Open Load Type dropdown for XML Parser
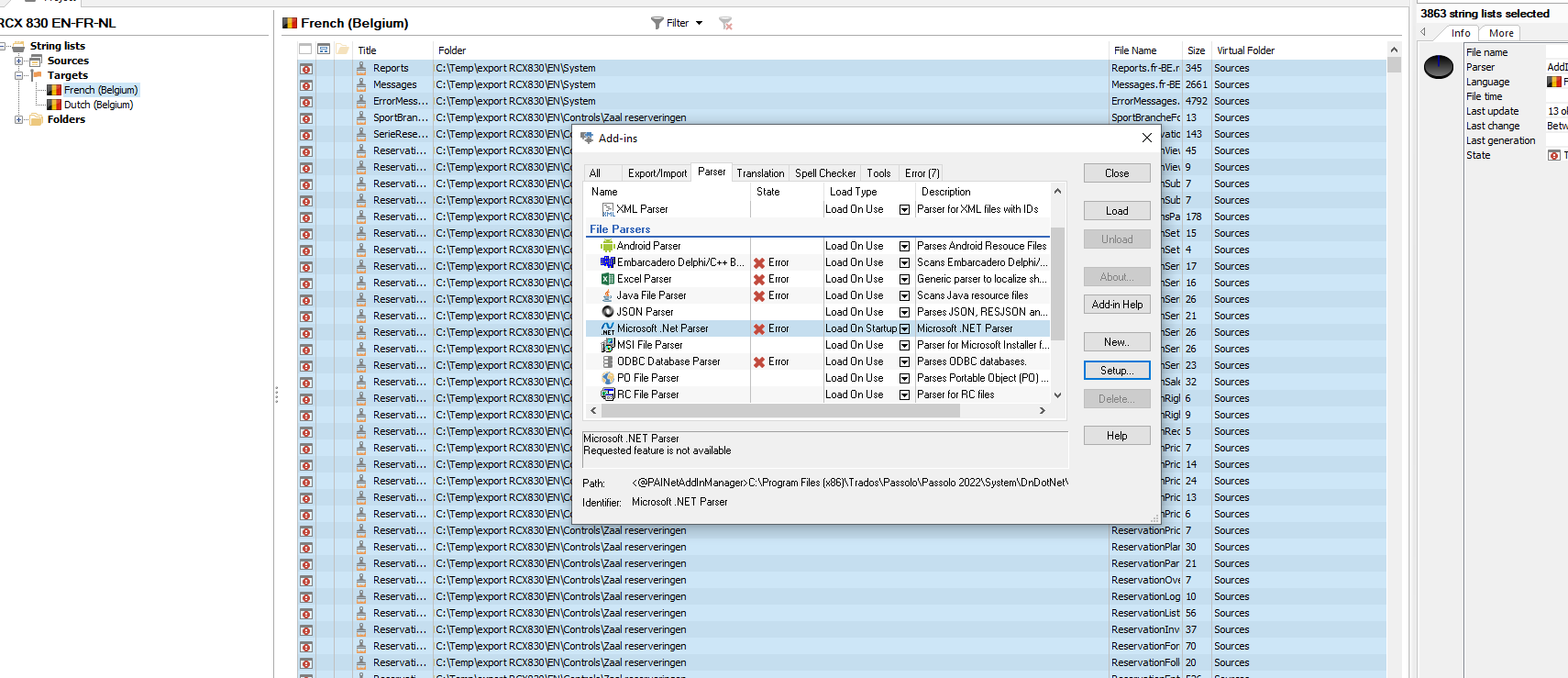 coord(904,210)
